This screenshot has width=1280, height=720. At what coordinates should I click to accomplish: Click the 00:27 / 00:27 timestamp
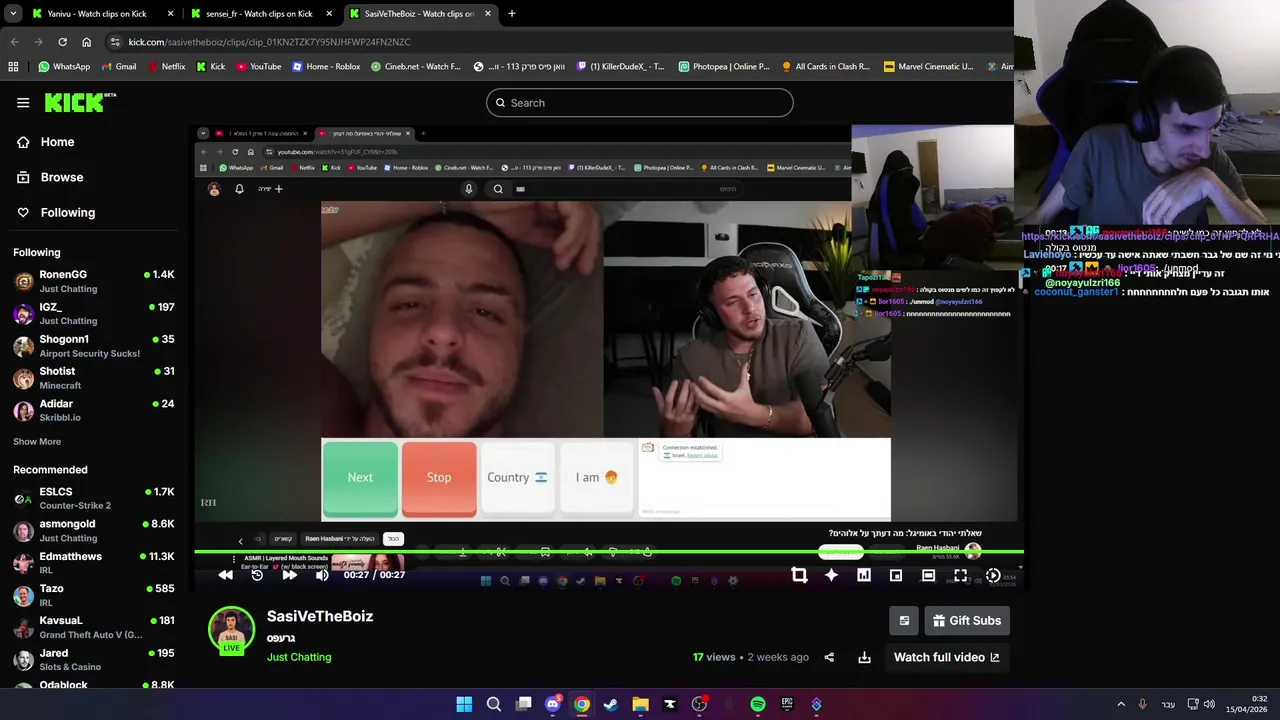pos(374,575)
